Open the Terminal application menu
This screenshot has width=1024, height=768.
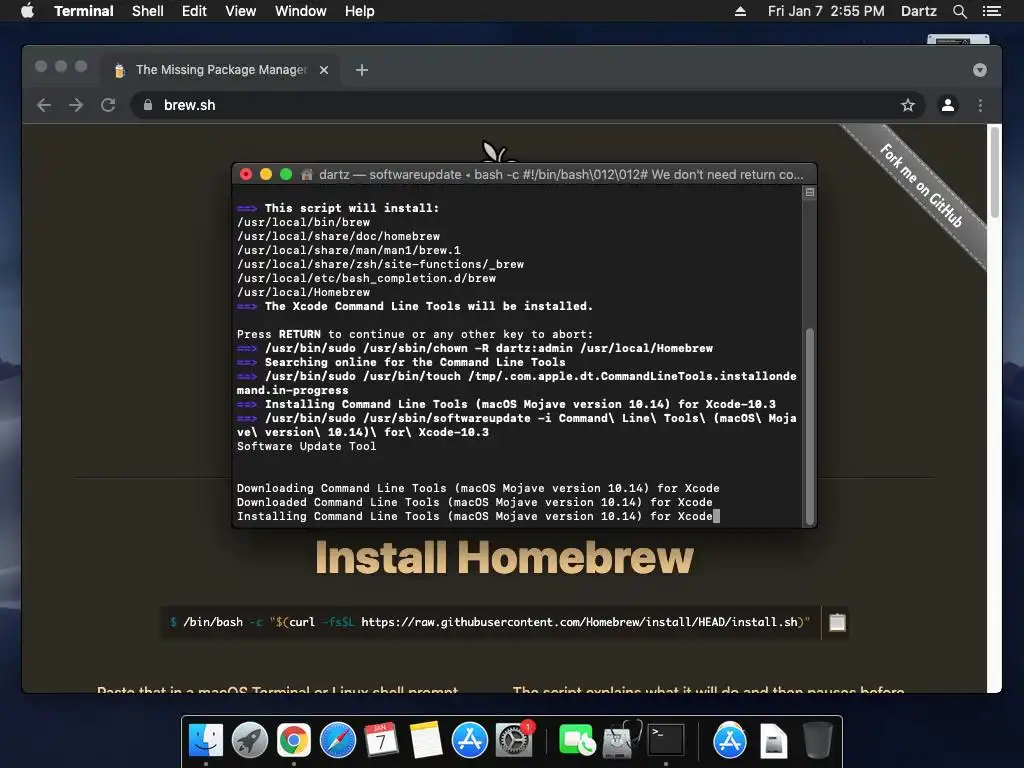pyautogui.click(x=84, y=11)
